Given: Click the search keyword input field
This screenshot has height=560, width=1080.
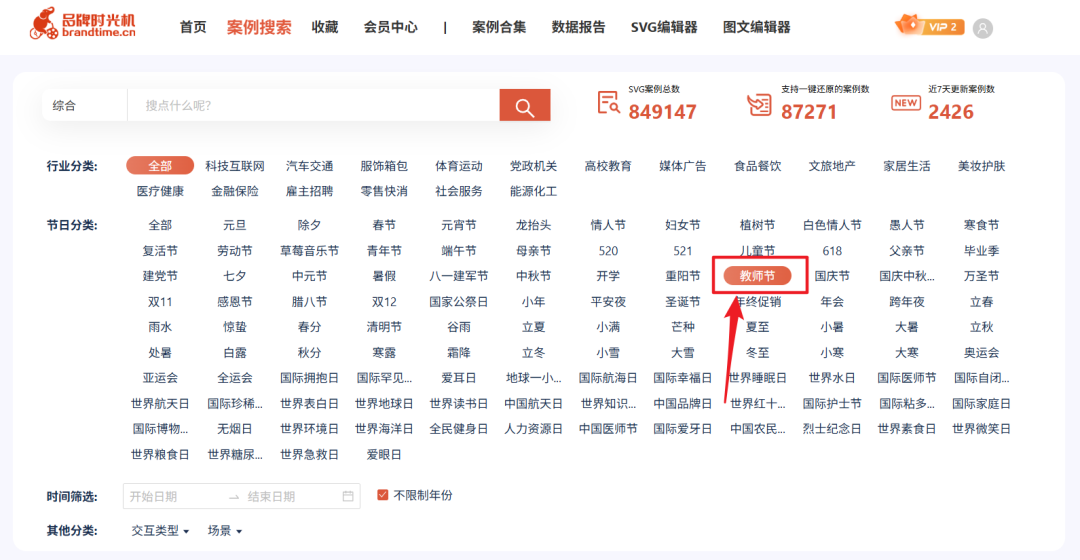Looking at the screenshot, I should (313, 105).
